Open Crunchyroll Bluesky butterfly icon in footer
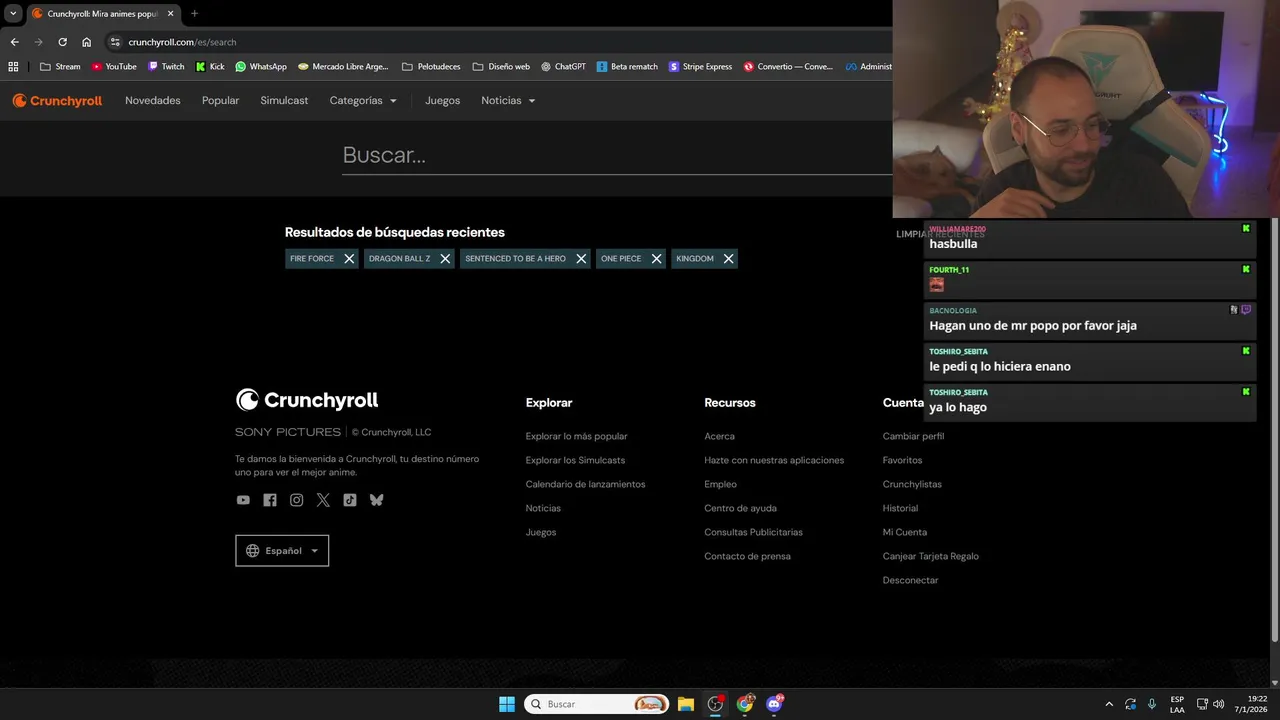The width and height of the screenshot is (1280, 720). pos(376,500)
